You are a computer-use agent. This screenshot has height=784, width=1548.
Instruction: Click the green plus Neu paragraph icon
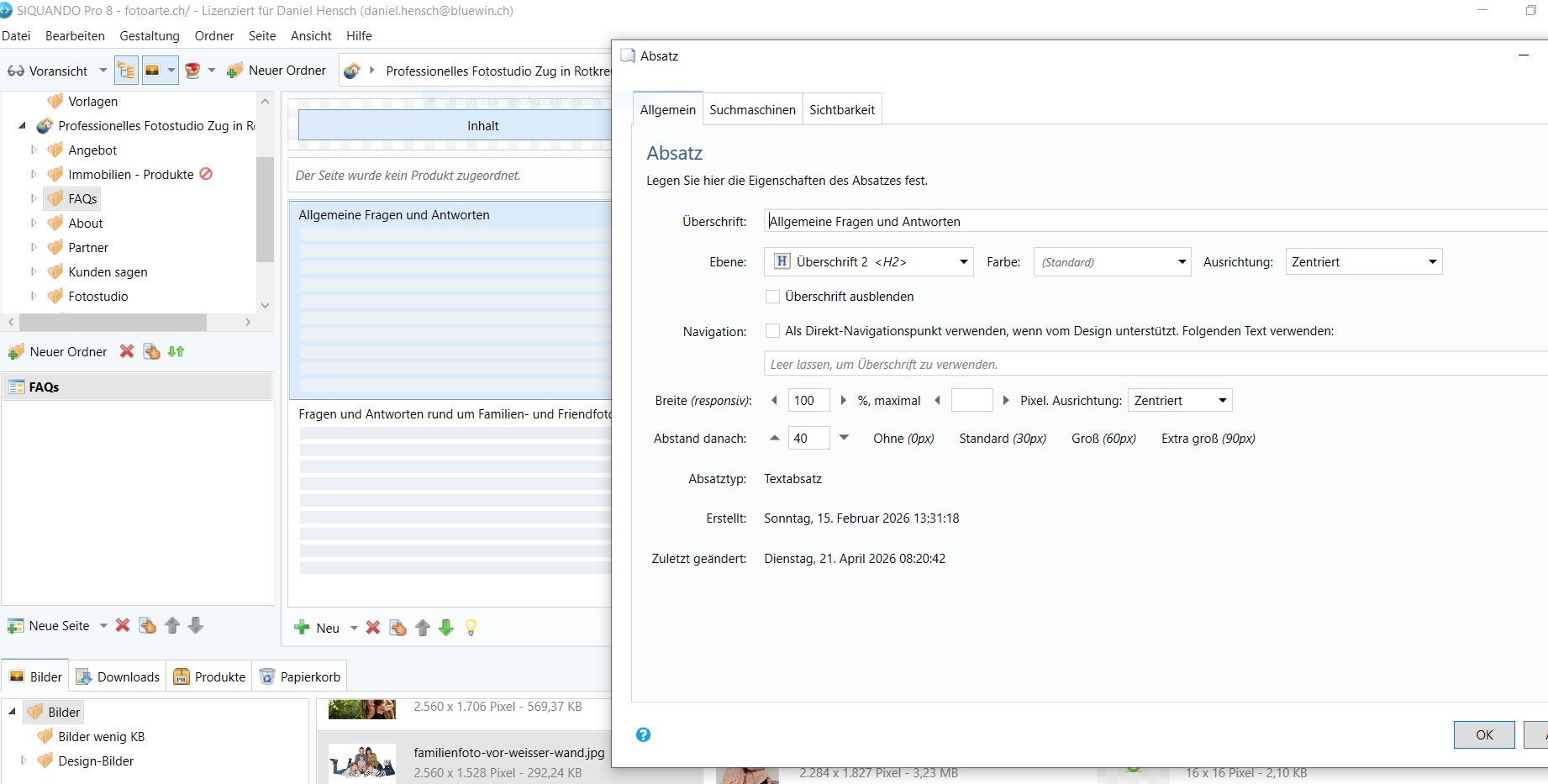pyautogui.click(x=302, y=628)
